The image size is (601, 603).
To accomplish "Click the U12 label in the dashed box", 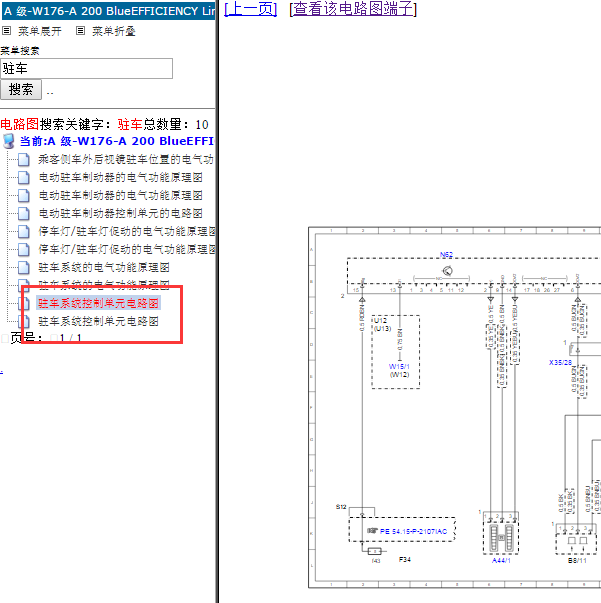I will click(380, 321).
